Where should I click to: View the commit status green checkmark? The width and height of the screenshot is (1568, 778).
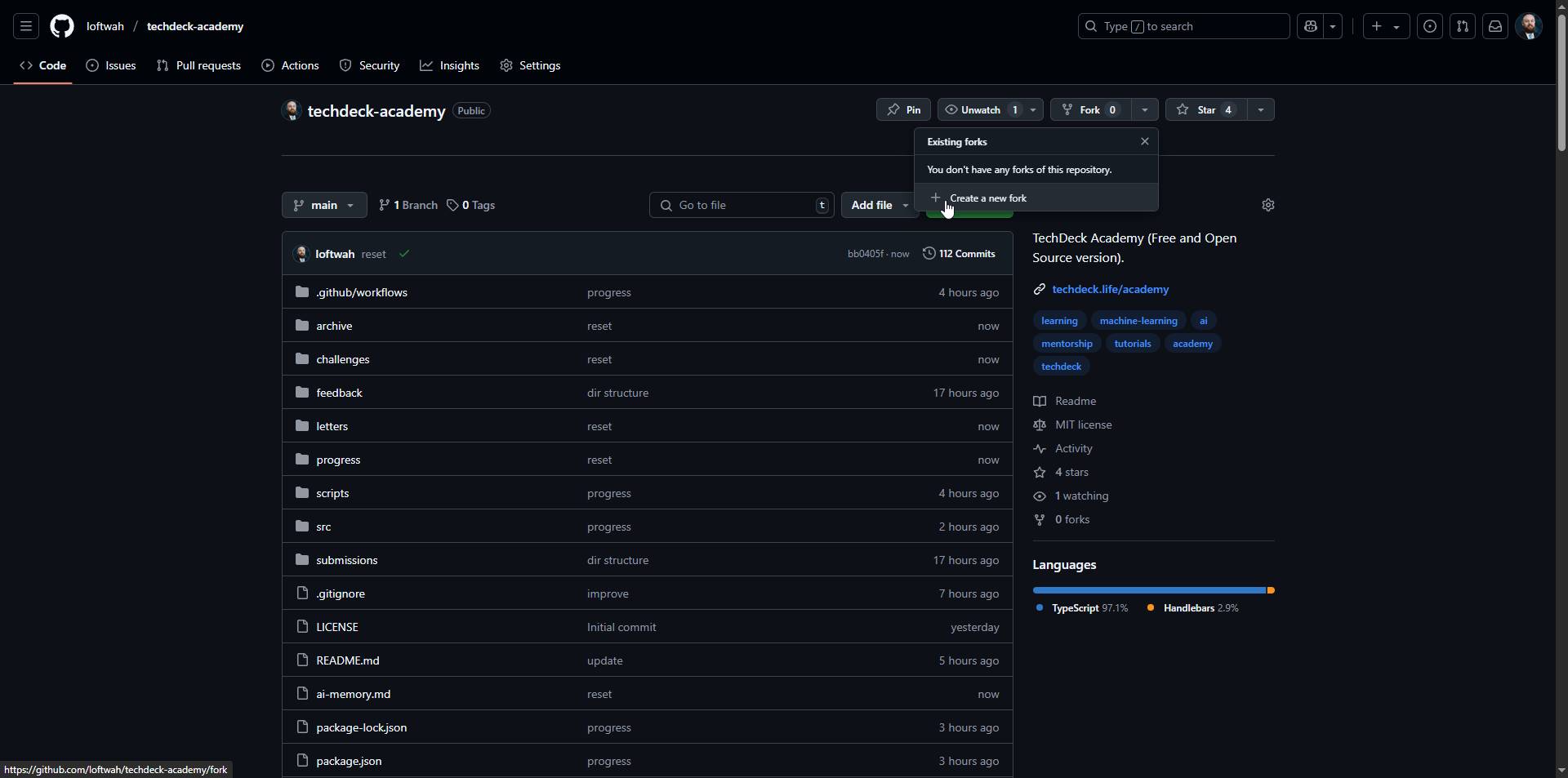tap(404, 254)
